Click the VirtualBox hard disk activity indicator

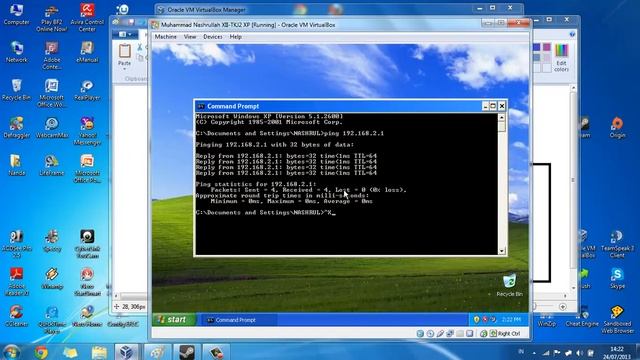click(x=420, y=333)
